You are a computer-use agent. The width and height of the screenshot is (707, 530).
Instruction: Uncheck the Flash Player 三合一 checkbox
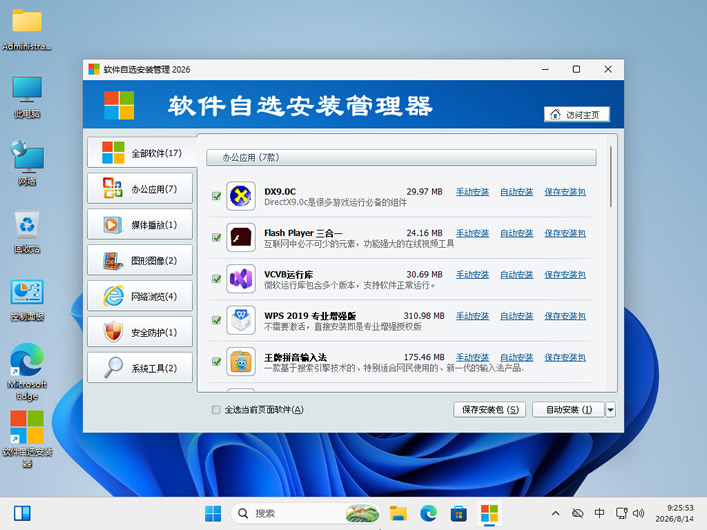[216, 237]
